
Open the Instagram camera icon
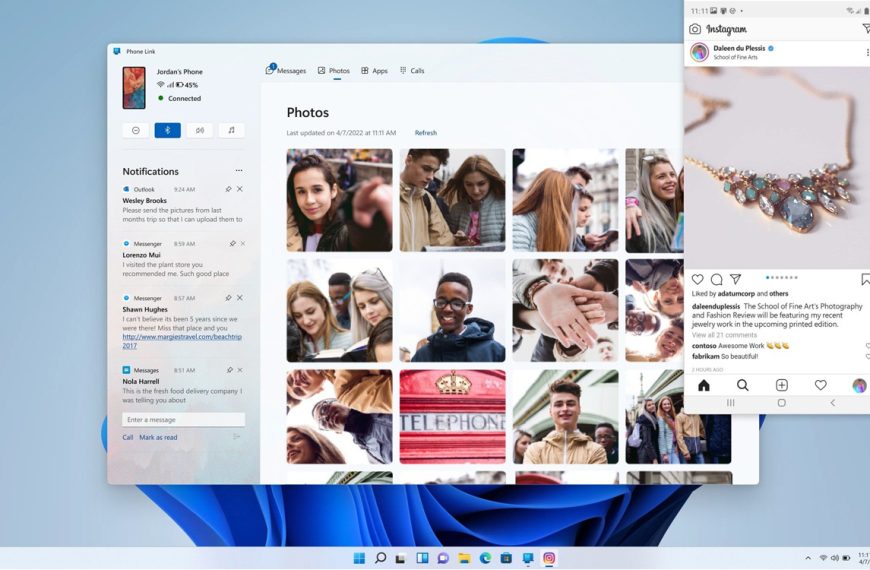coord(695,29)
